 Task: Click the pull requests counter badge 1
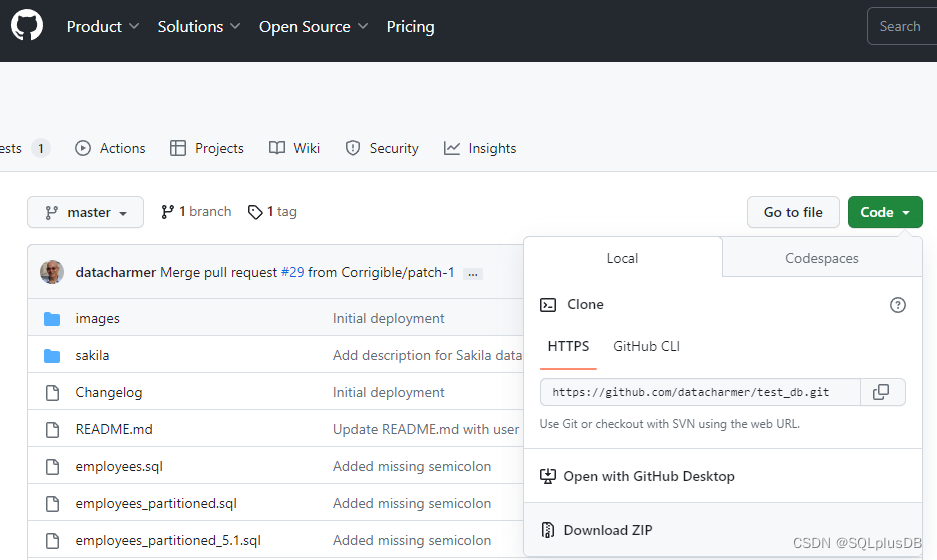pyautogui.click(x=41, y=148)
